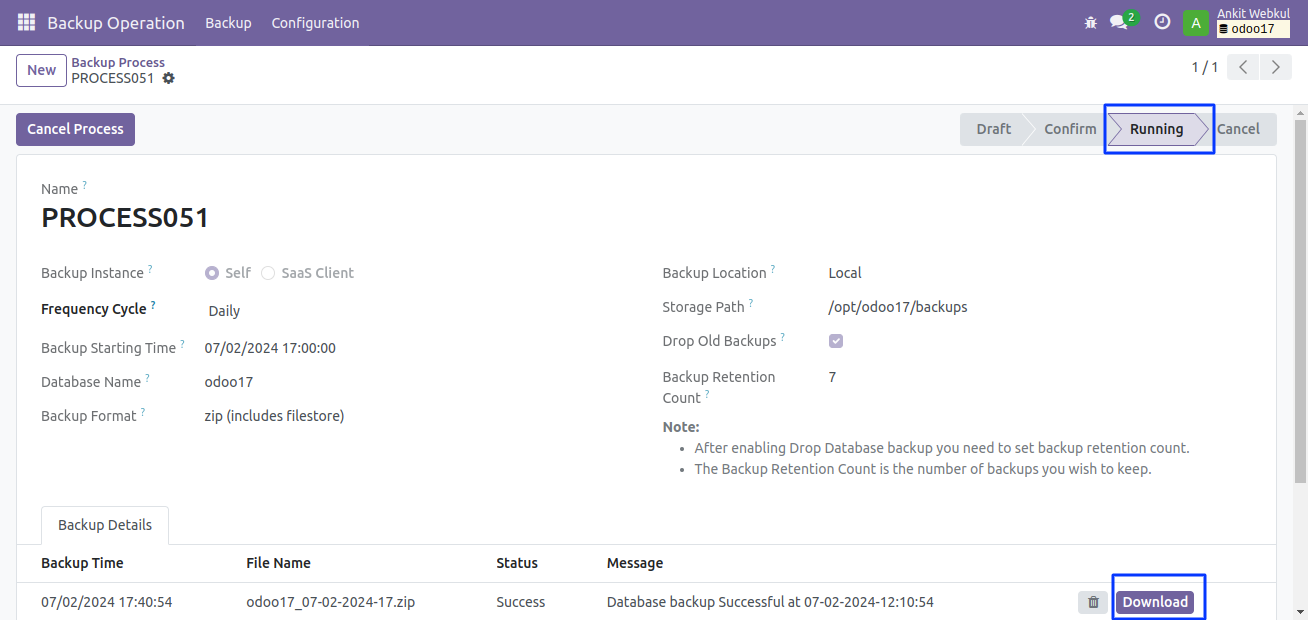The image size is (1308, 620).
Task: Toggle the Drop Old Backups checkbox
Action: click(x=836, y=341)
